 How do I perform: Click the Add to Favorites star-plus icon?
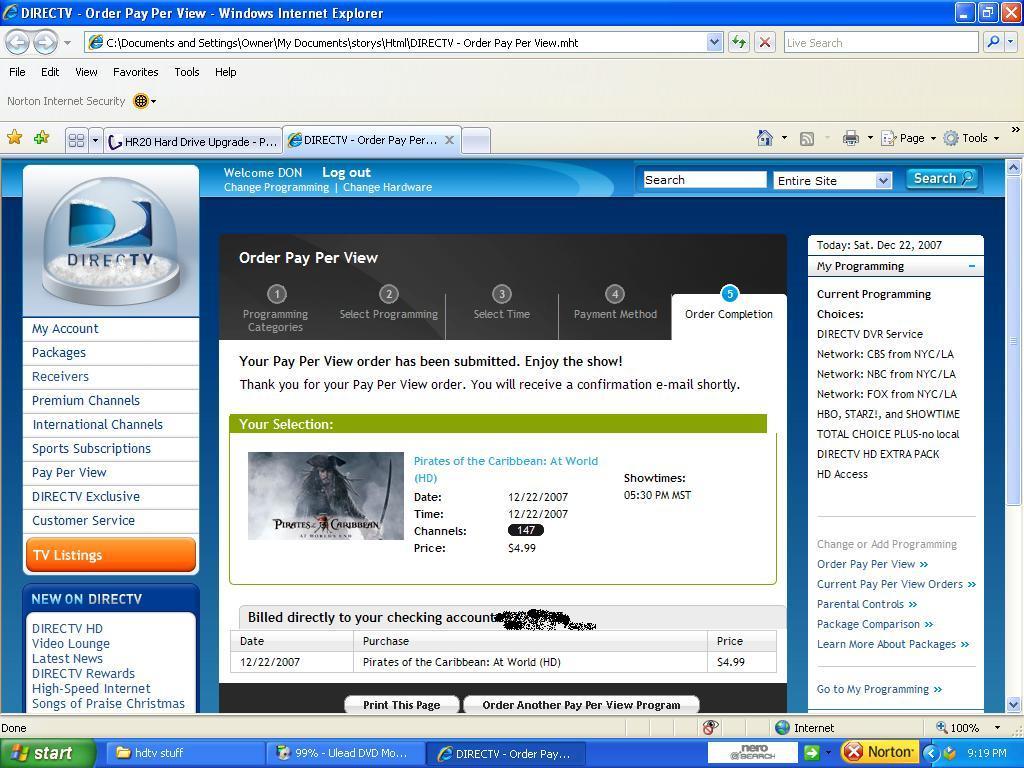(42, 138)
